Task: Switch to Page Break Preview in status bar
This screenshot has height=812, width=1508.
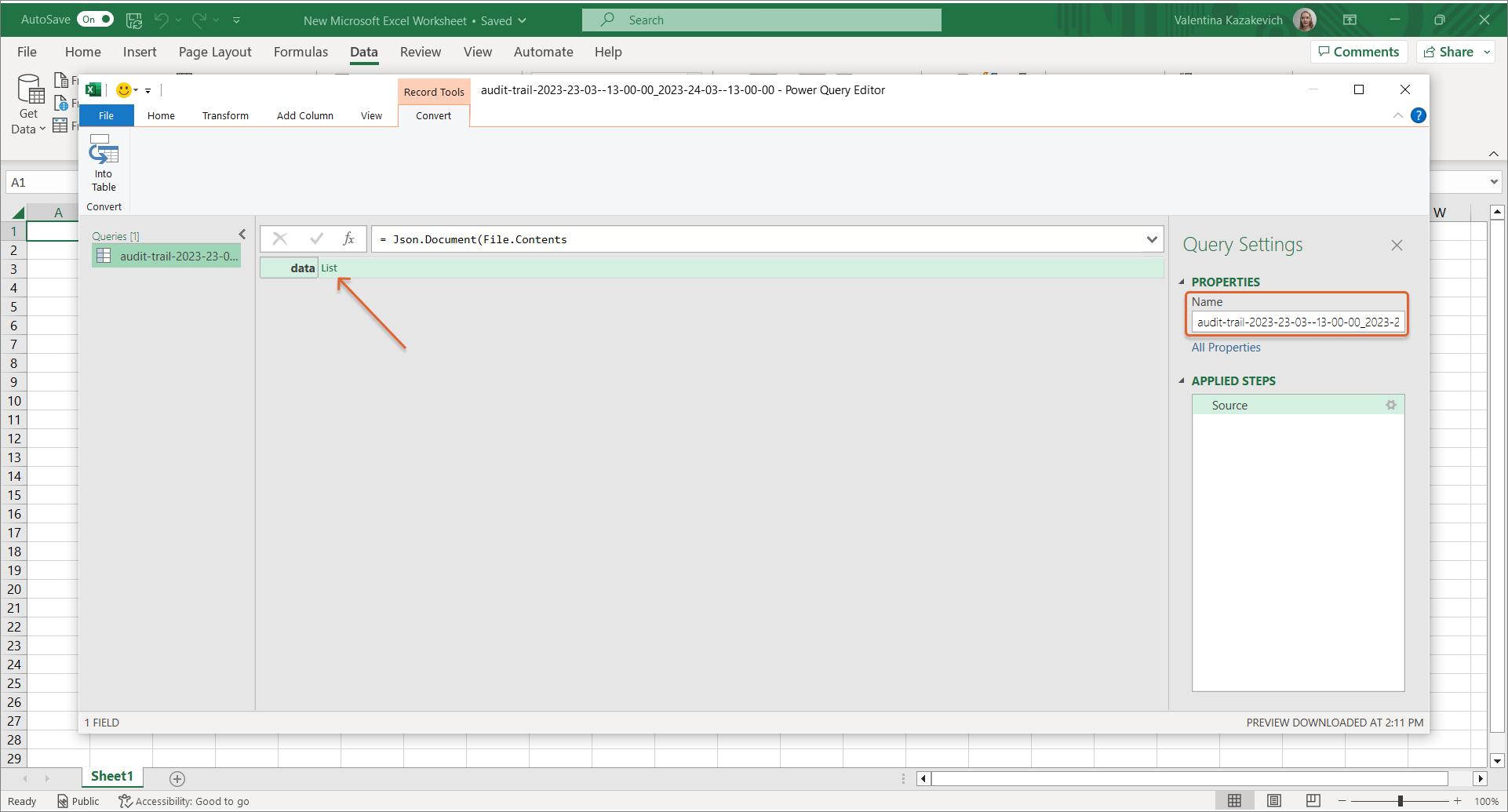Action: click(1313, 800)
